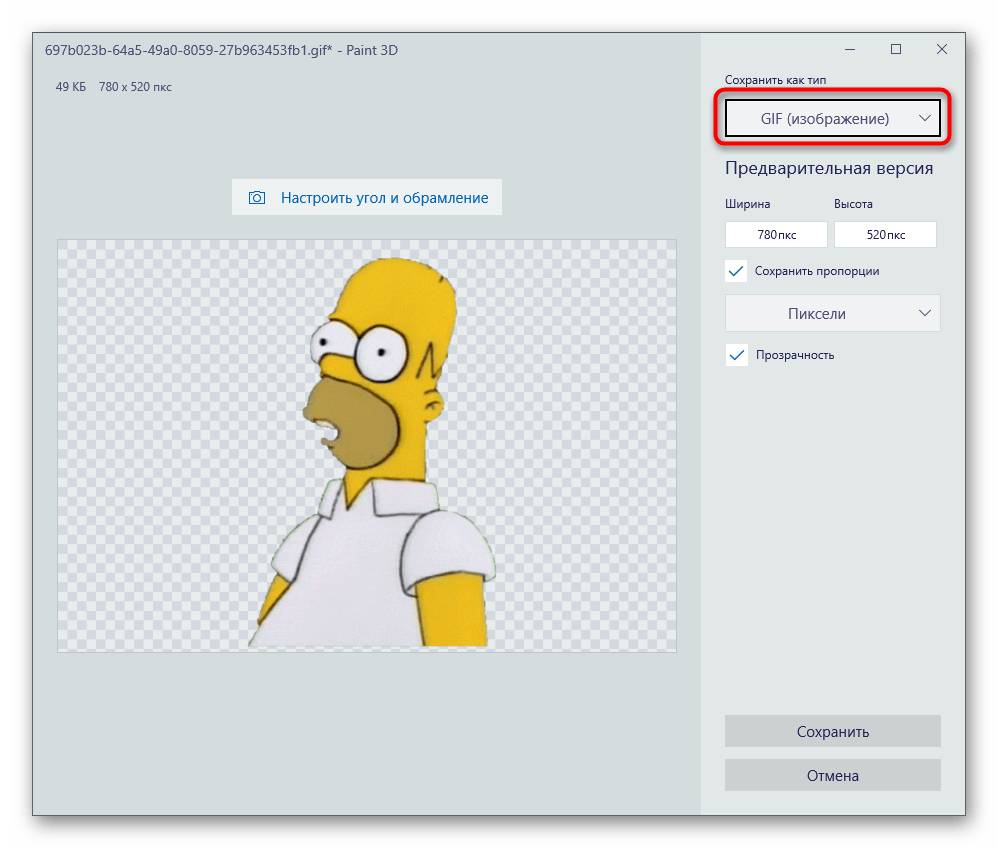Viewport: 998px width, 848px height.
Task: Open the Пиксели units dropdown
Action: tap(817, 314)
